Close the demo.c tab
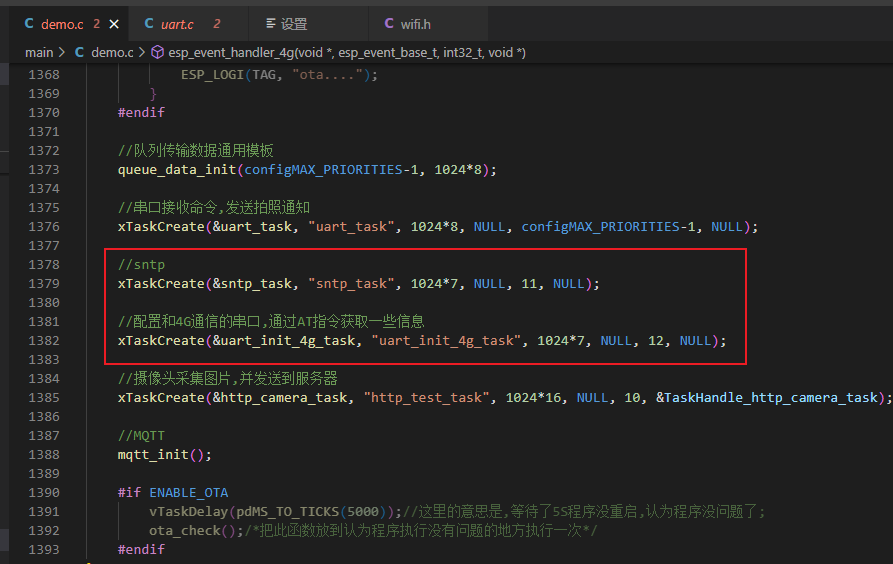The width and height of the screenshot is (893, 564). (x=114, y=24)
